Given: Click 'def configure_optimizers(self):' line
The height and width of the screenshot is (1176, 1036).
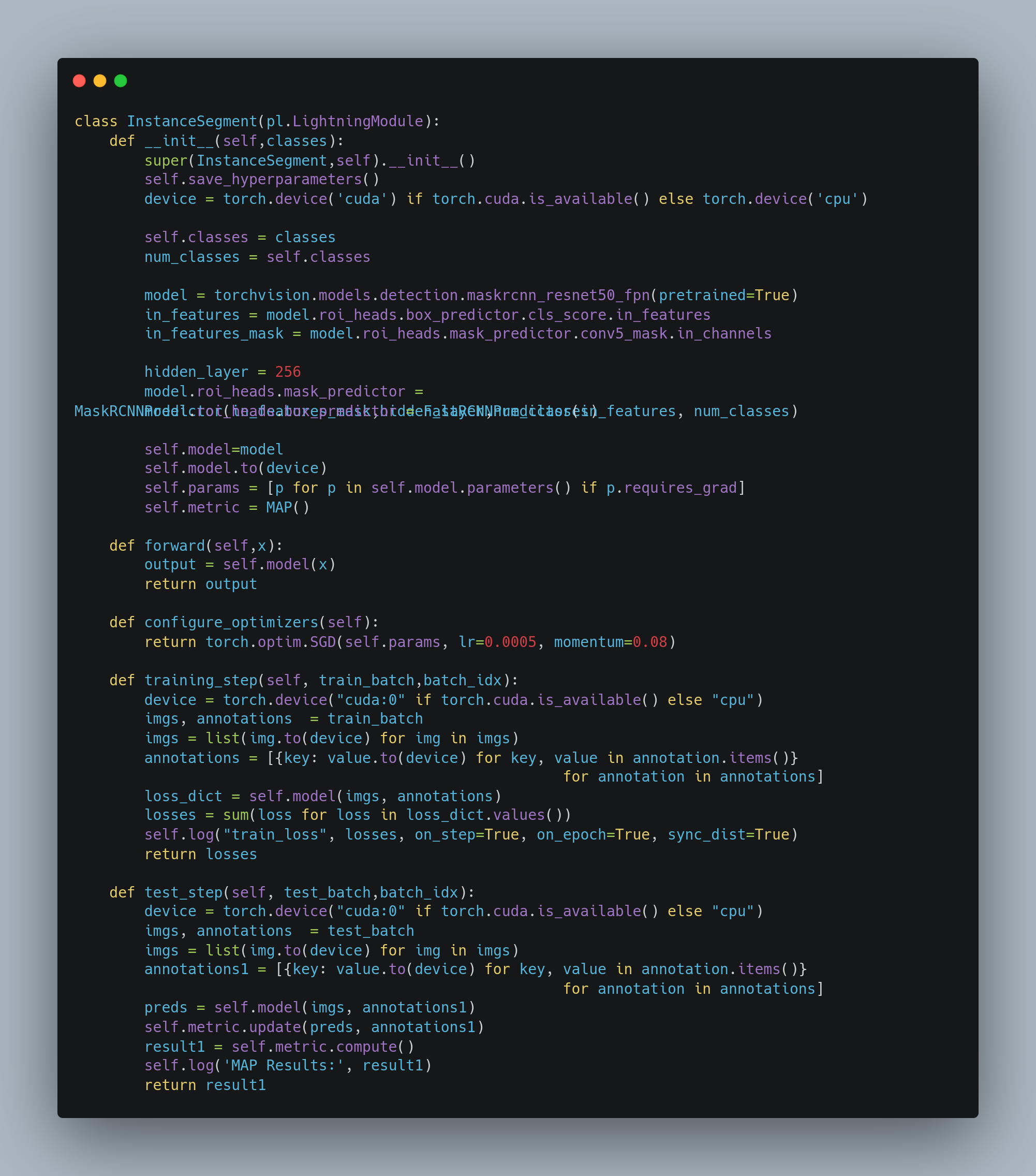Looking at the screenshot, I should coord(244,623).
